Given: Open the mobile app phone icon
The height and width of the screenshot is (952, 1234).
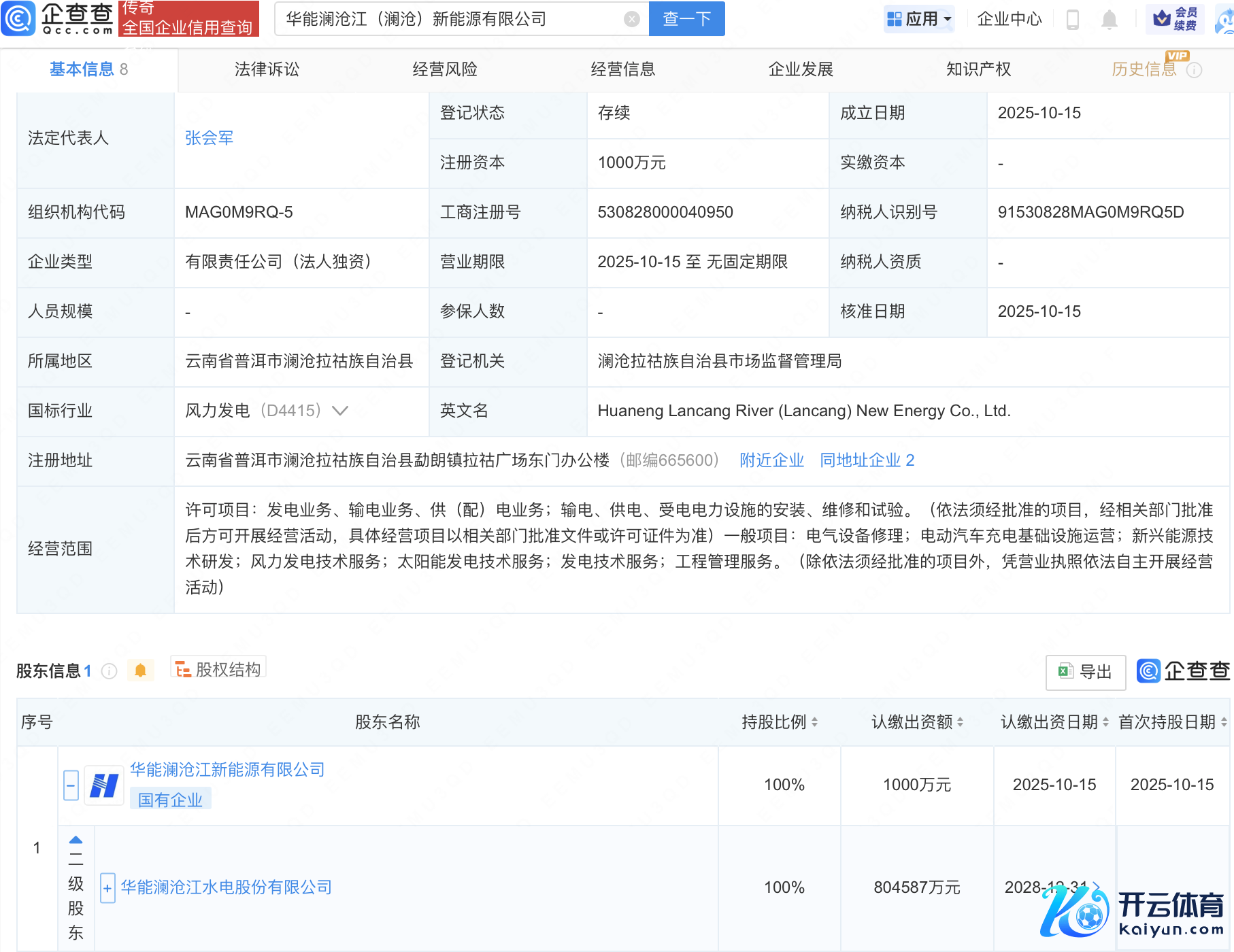Looking at the screenshot, I should tap(1073, 20).
